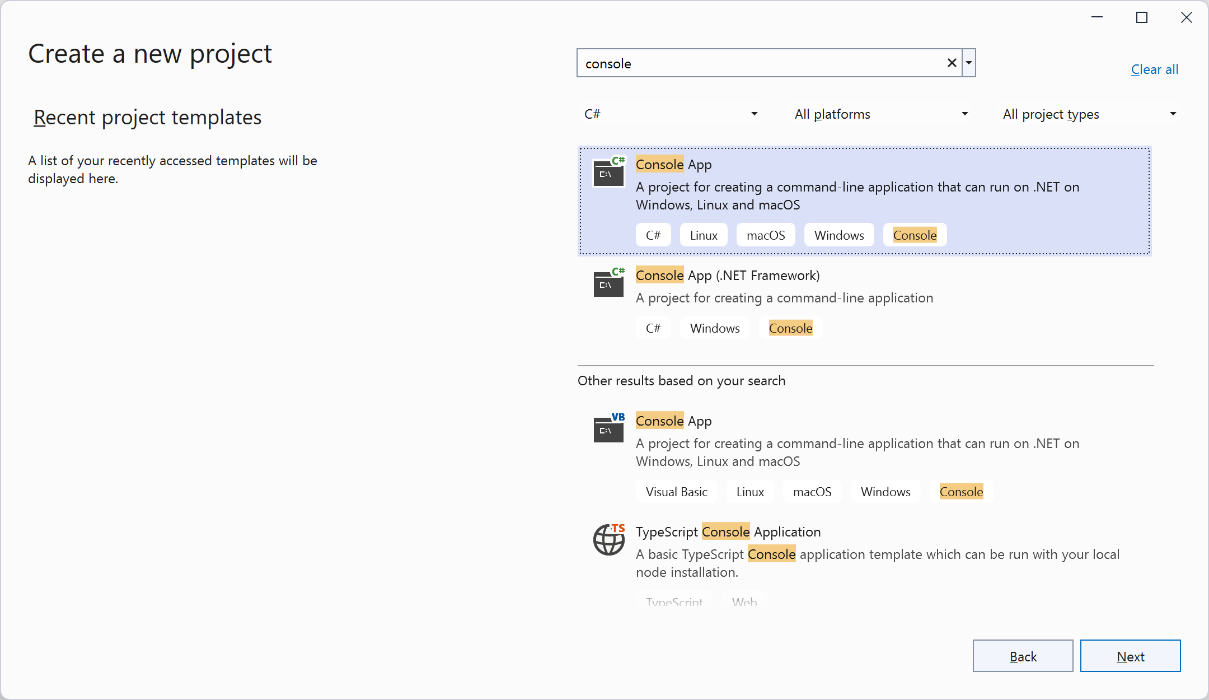This screenshot has width=1209, height=700.
Task: Open the search history dropdown arrow
Action: point(969,63)
